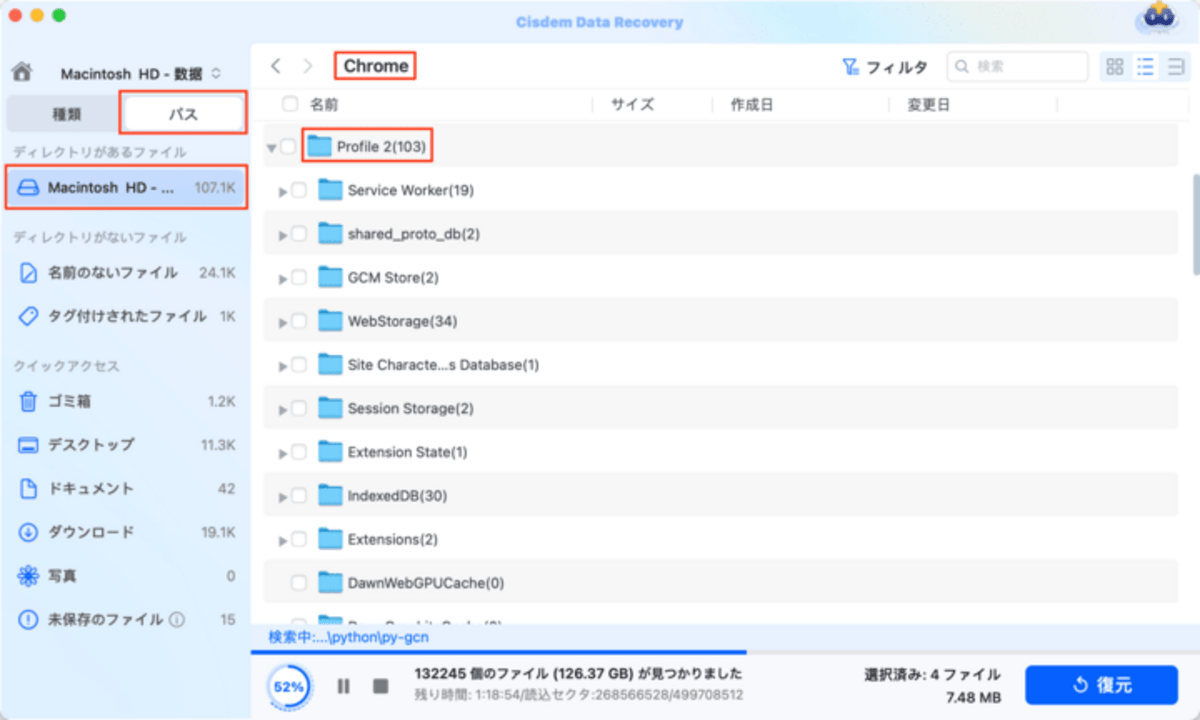Expand the WebStorage(34) folder

click(283, 322)
